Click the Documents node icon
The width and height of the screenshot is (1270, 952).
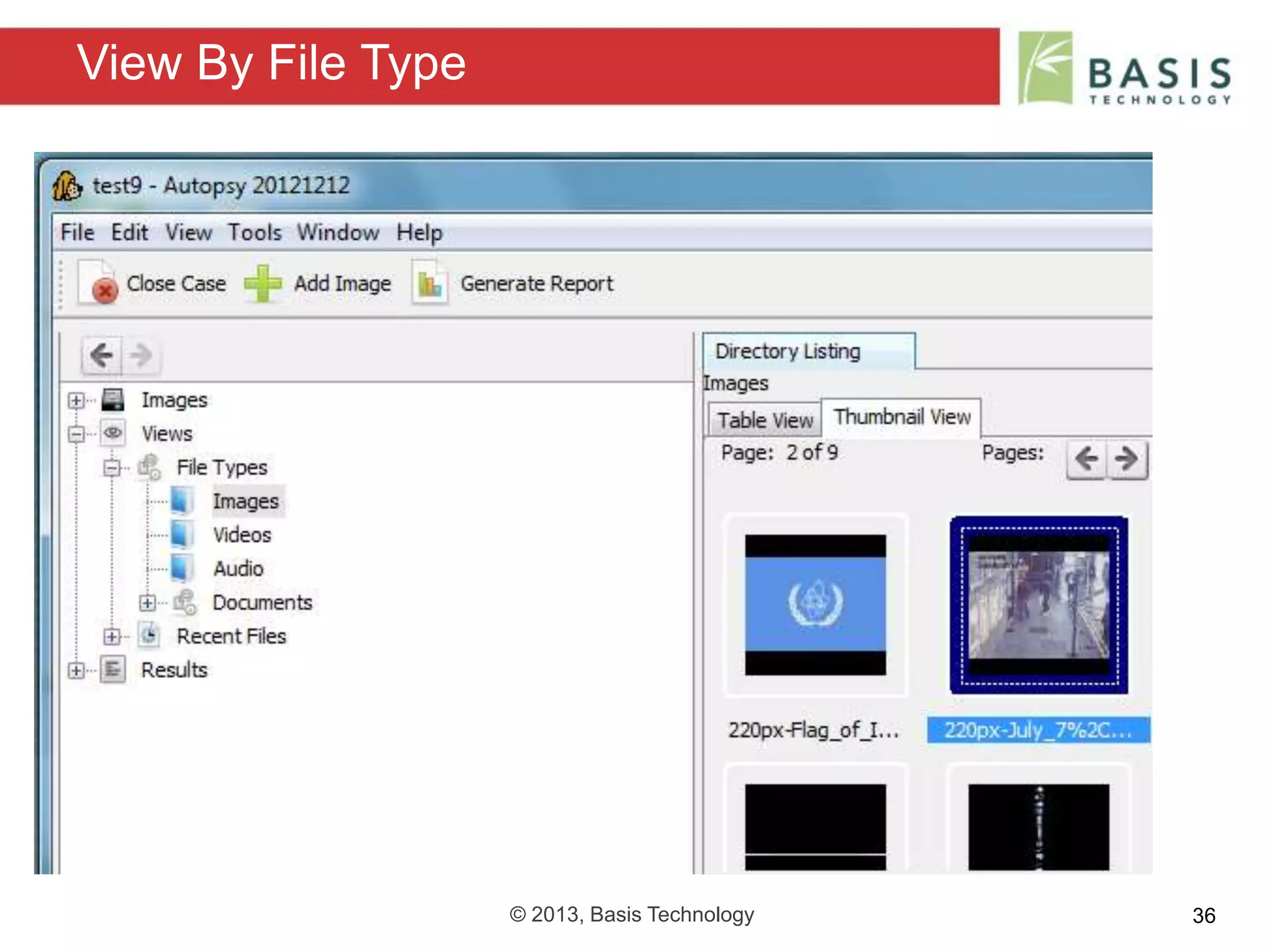point(184,602)
